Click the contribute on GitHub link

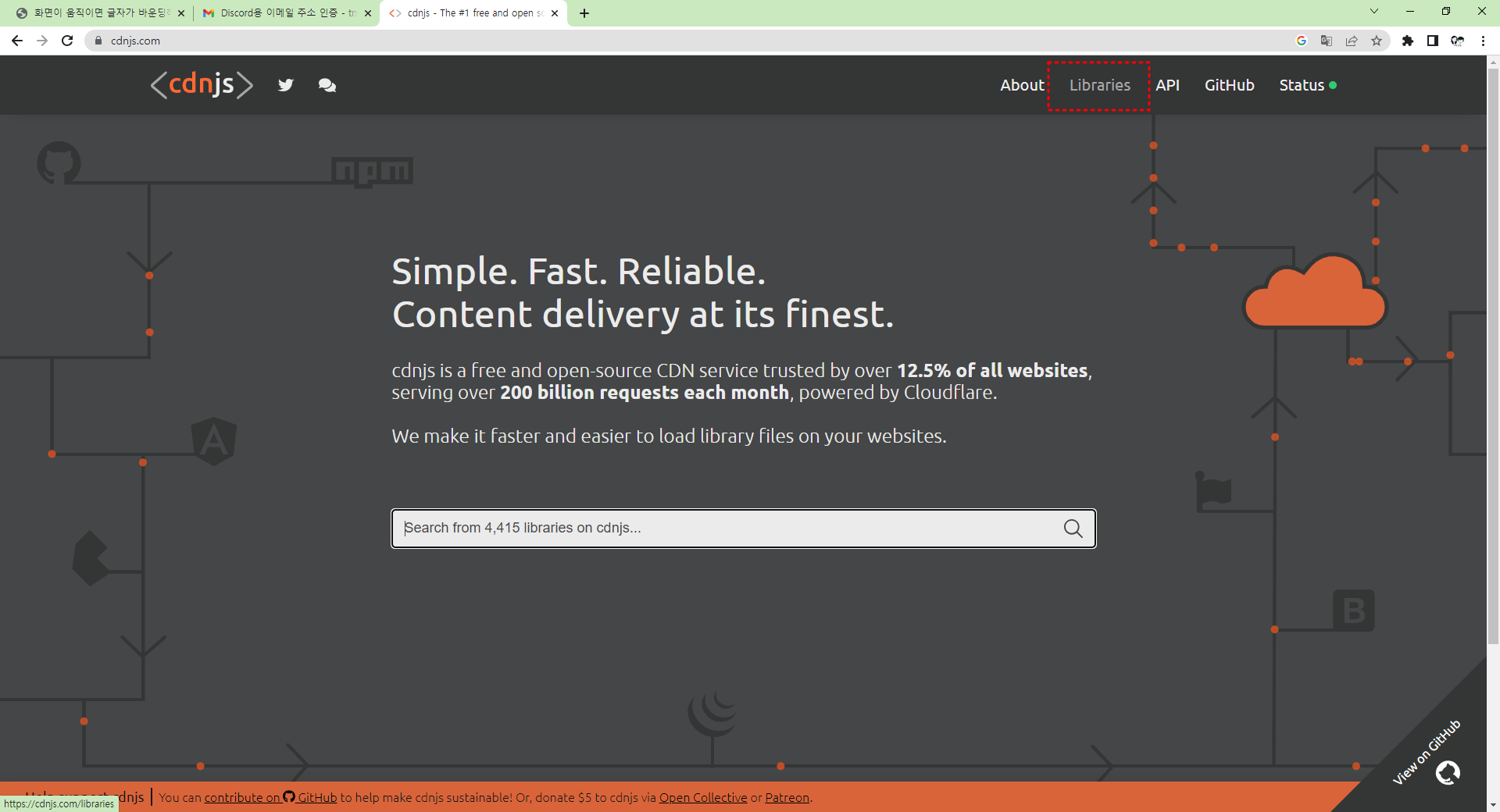point(270,797)
